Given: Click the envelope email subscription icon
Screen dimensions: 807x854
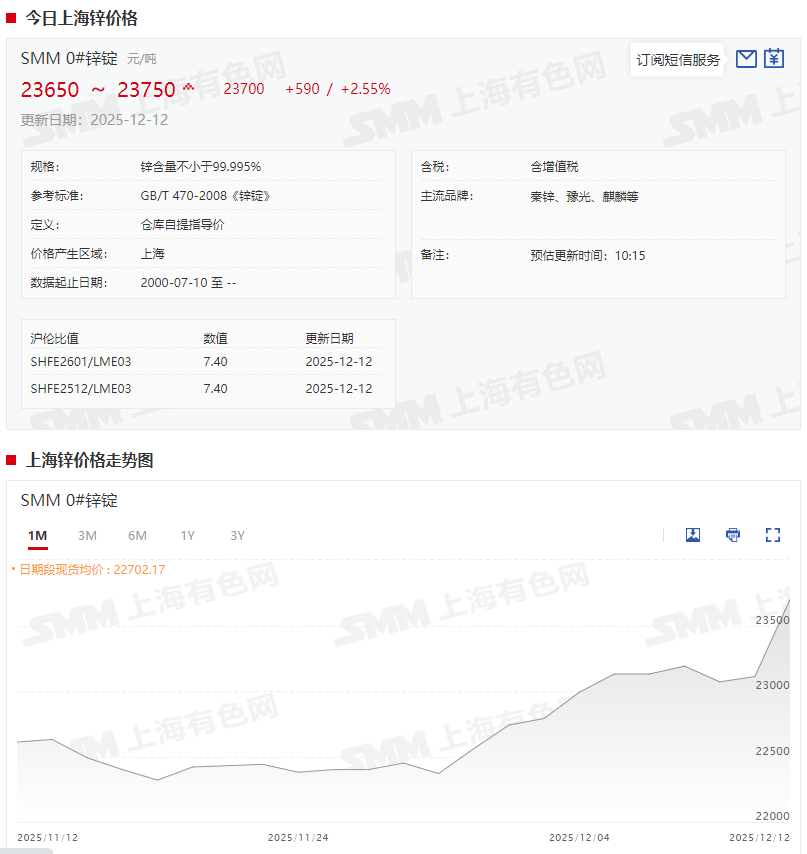Looking at the screenshot, I should [x=746, y=59].
